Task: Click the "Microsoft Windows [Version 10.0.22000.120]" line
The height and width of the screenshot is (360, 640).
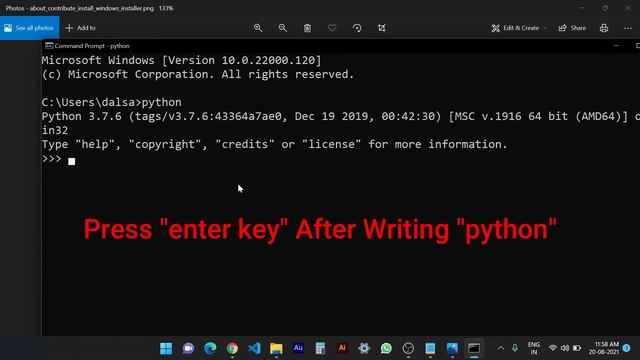Action: coord(181,60)
